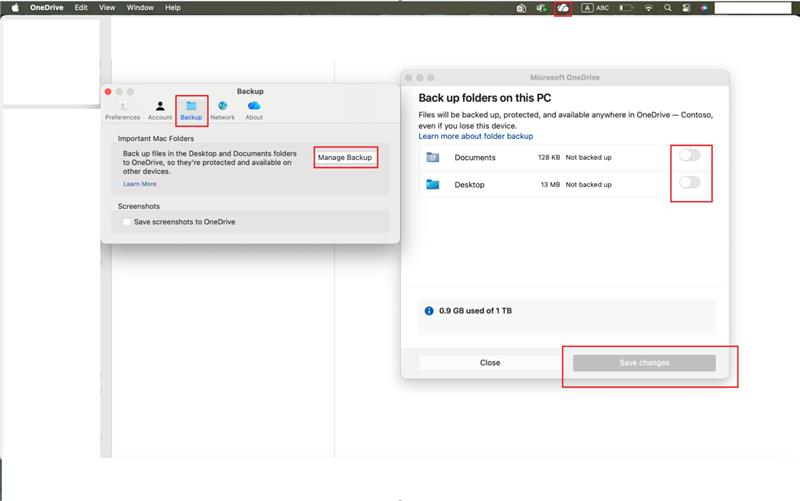
Task: Switch to the Network tab
Action: coord(222,111)
